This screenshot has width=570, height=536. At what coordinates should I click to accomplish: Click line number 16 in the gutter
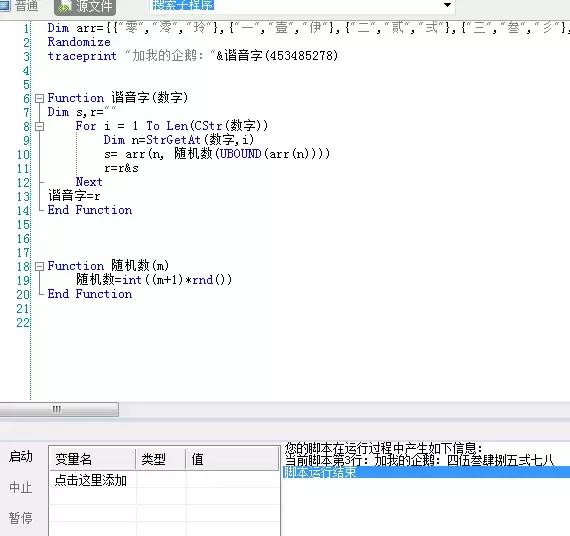pos(23,239)
